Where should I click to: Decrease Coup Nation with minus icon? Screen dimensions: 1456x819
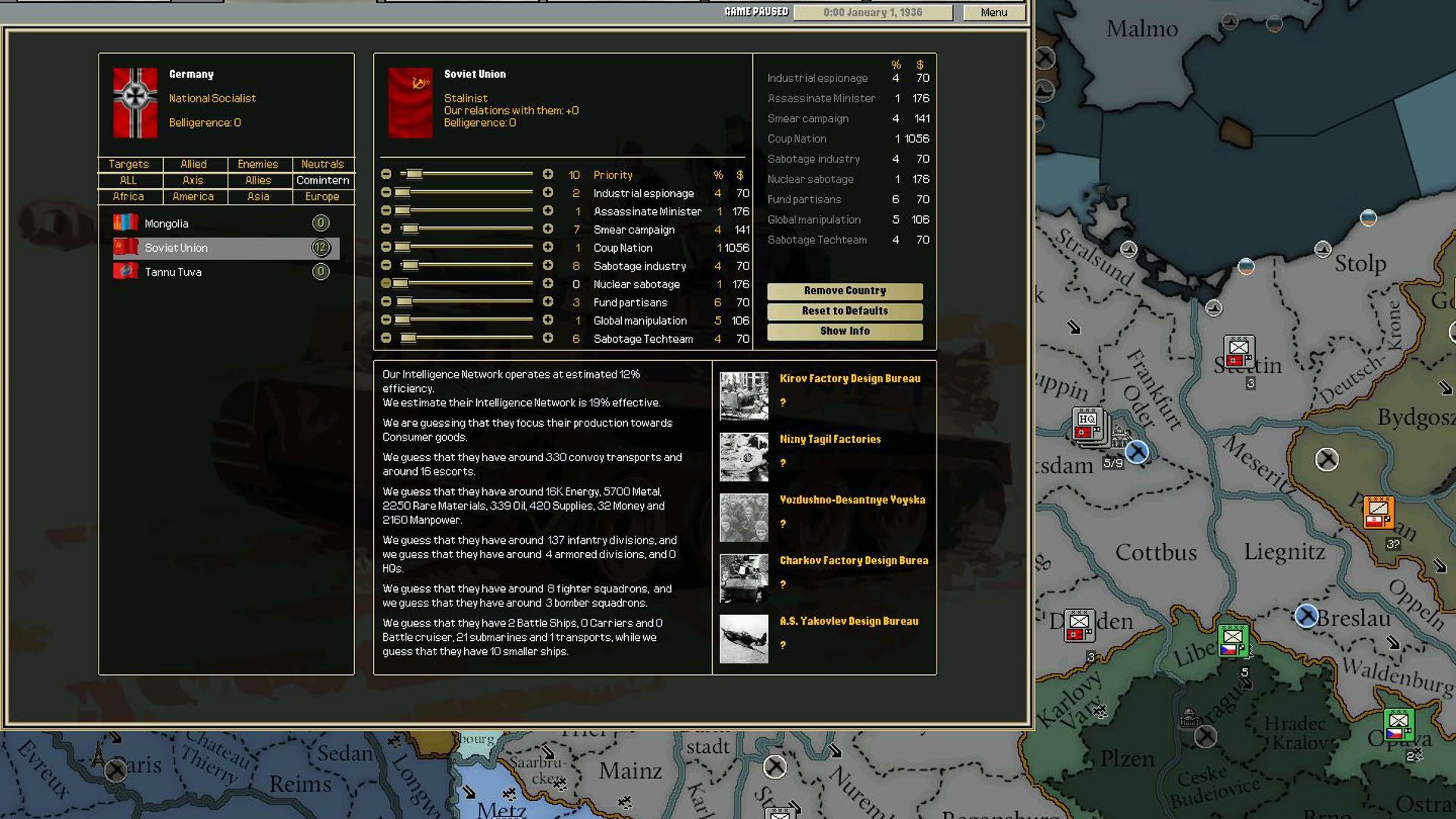(x=386, y=247)
